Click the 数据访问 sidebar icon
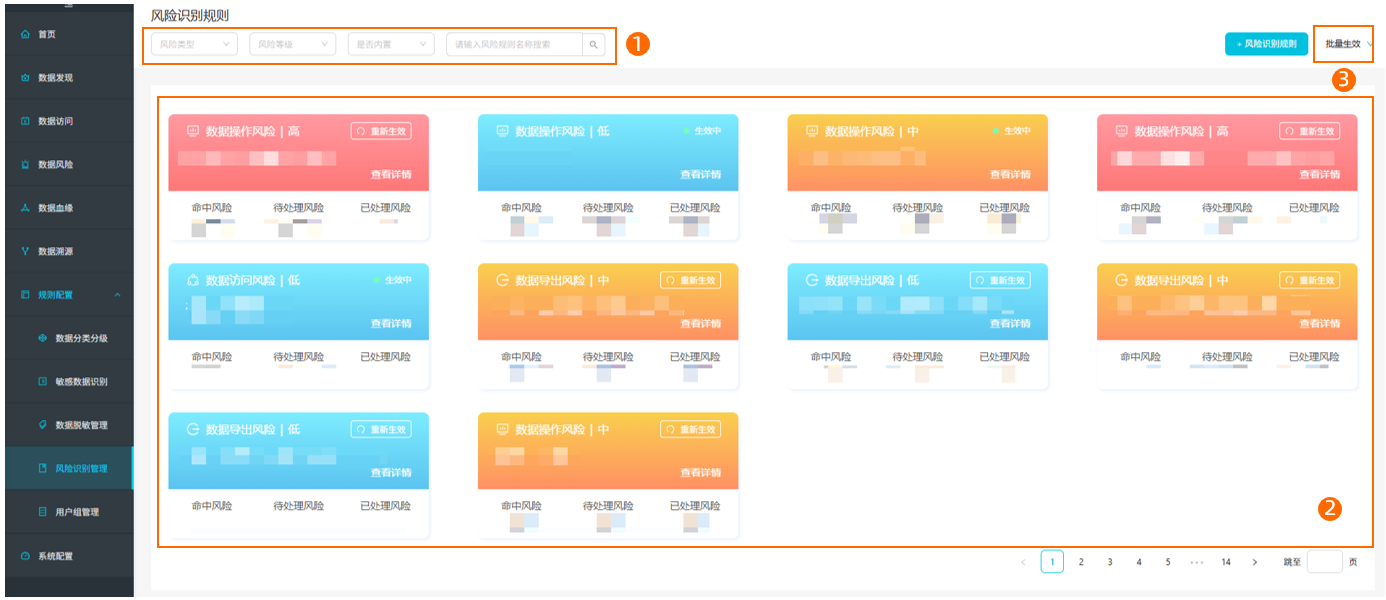The image size is (1386, 600). pyautogui.click(x=25, y=121)
